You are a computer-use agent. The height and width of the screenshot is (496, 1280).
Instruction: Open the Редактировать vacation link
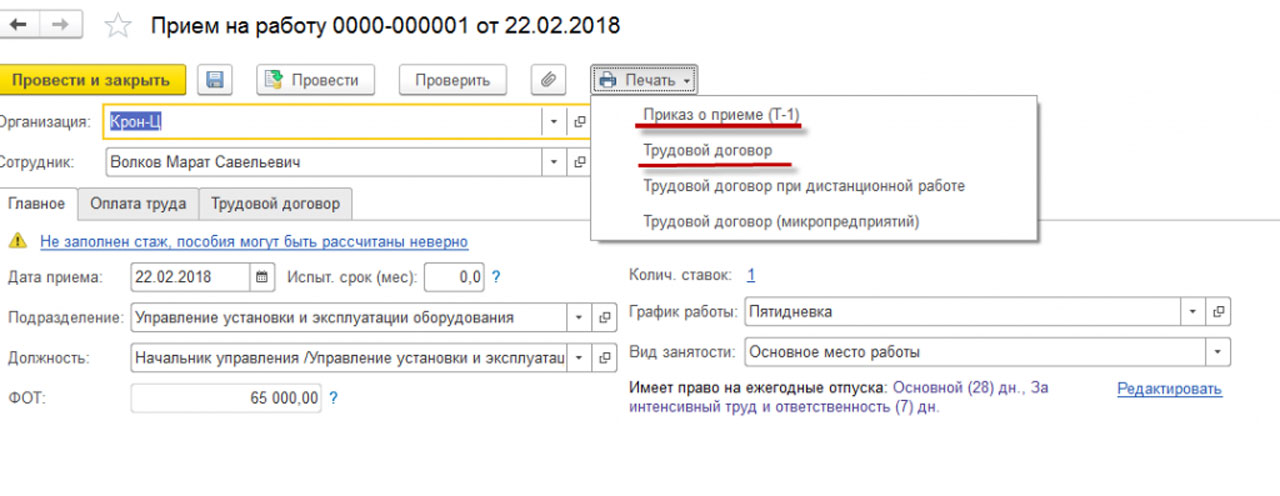tap(1169, 389)
